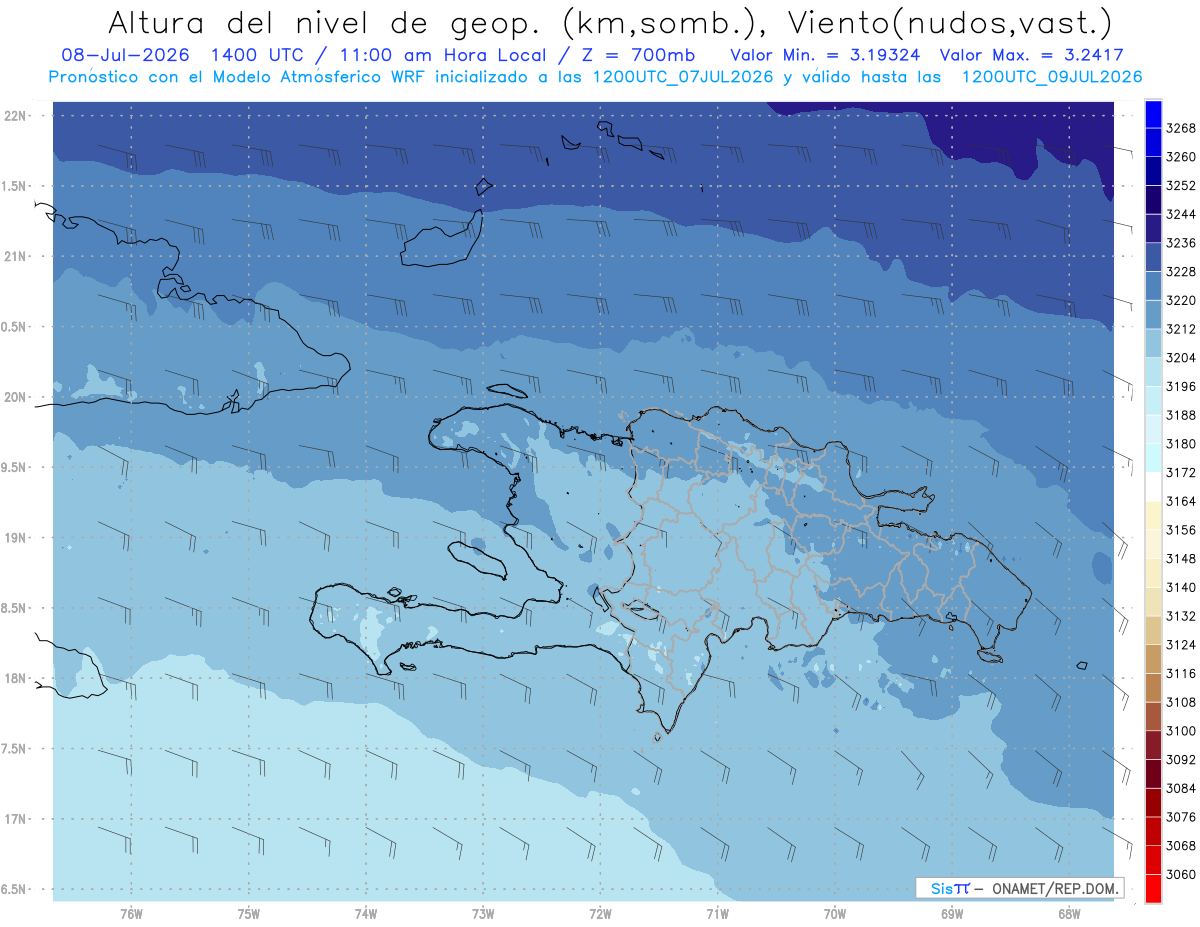
Task: Click the '22N' latitude axis label
Action: tap(14, 116)
